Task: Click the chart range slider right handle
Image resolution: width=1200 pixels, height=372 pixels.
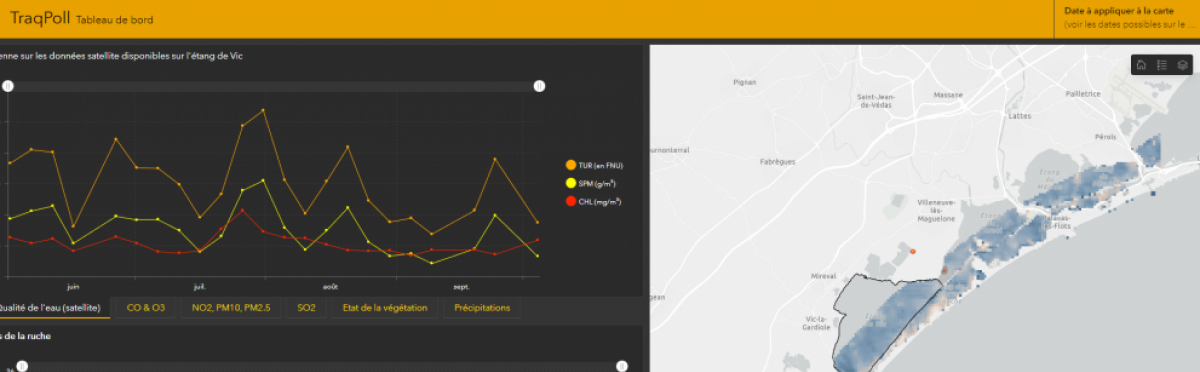Action: [x=539, y=87]
